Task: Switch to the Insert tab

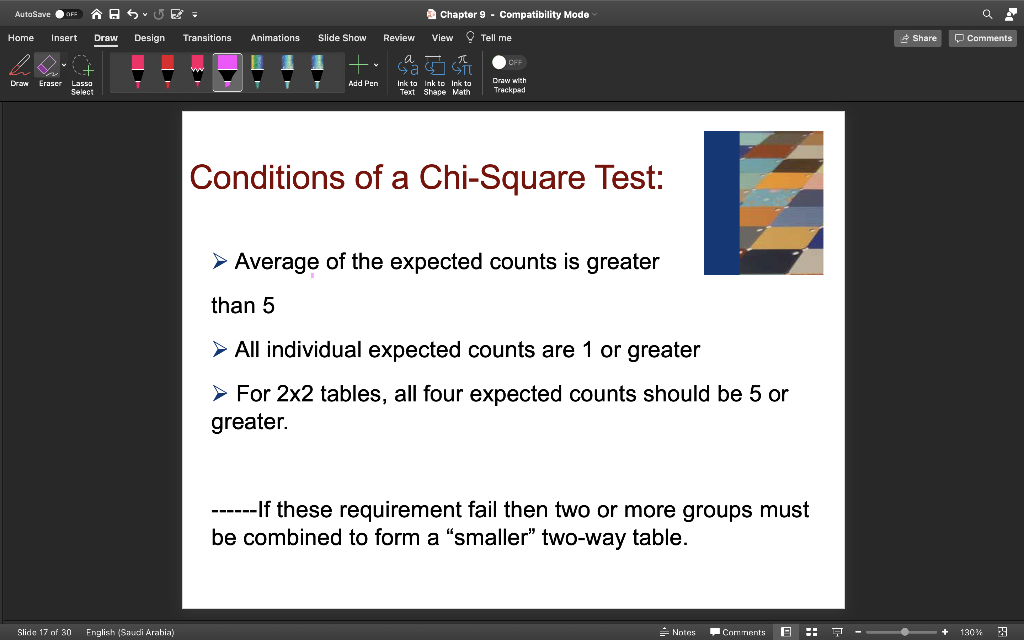Action: (64, 38)
